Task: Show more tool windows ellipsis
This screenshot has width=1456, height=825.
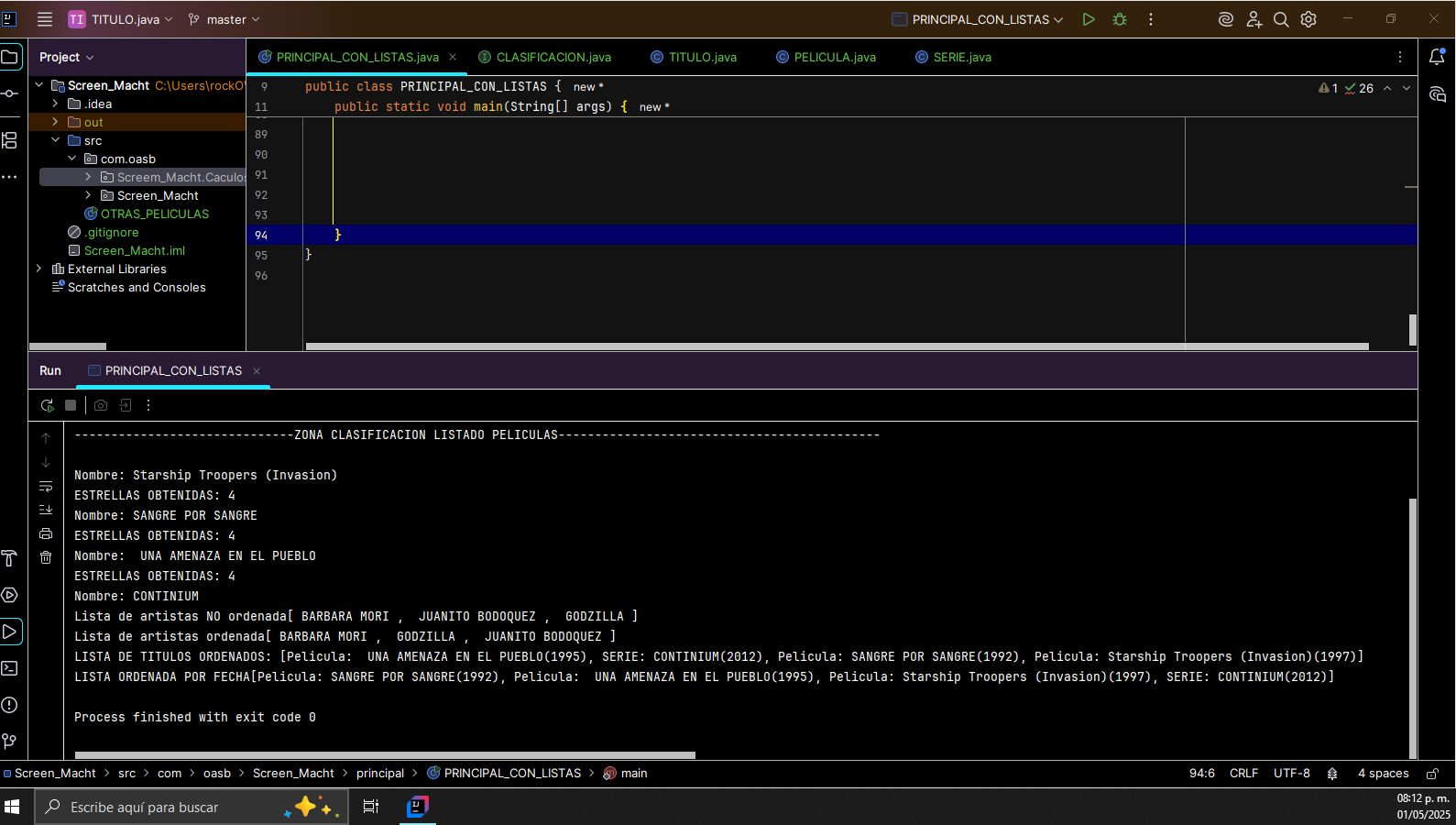Action: 10,177
